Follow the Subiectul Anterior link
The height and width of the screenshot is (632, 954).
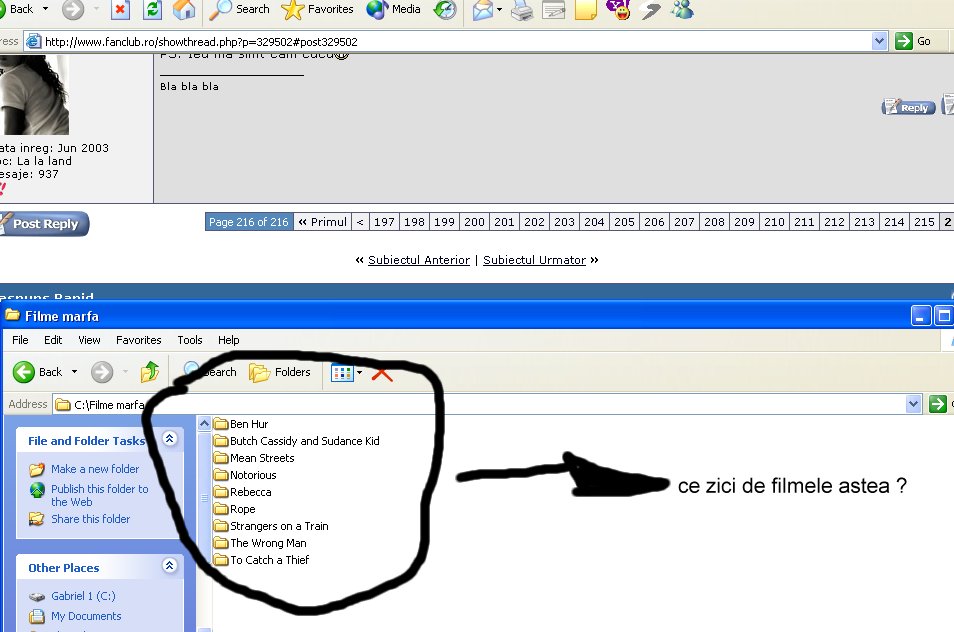418,260
